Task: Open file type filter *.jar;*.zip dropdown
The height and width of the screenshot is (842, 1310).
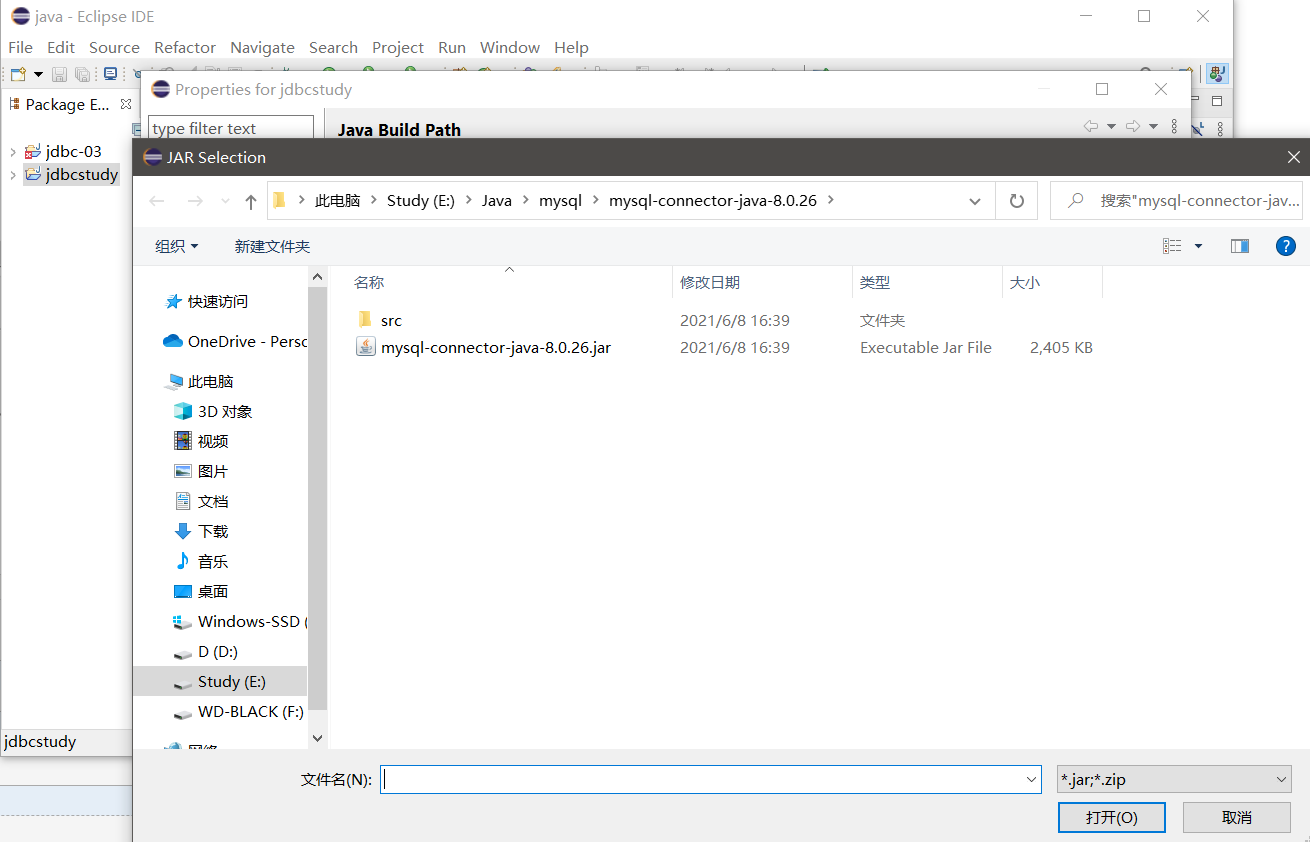Action: coord(1174,780)
